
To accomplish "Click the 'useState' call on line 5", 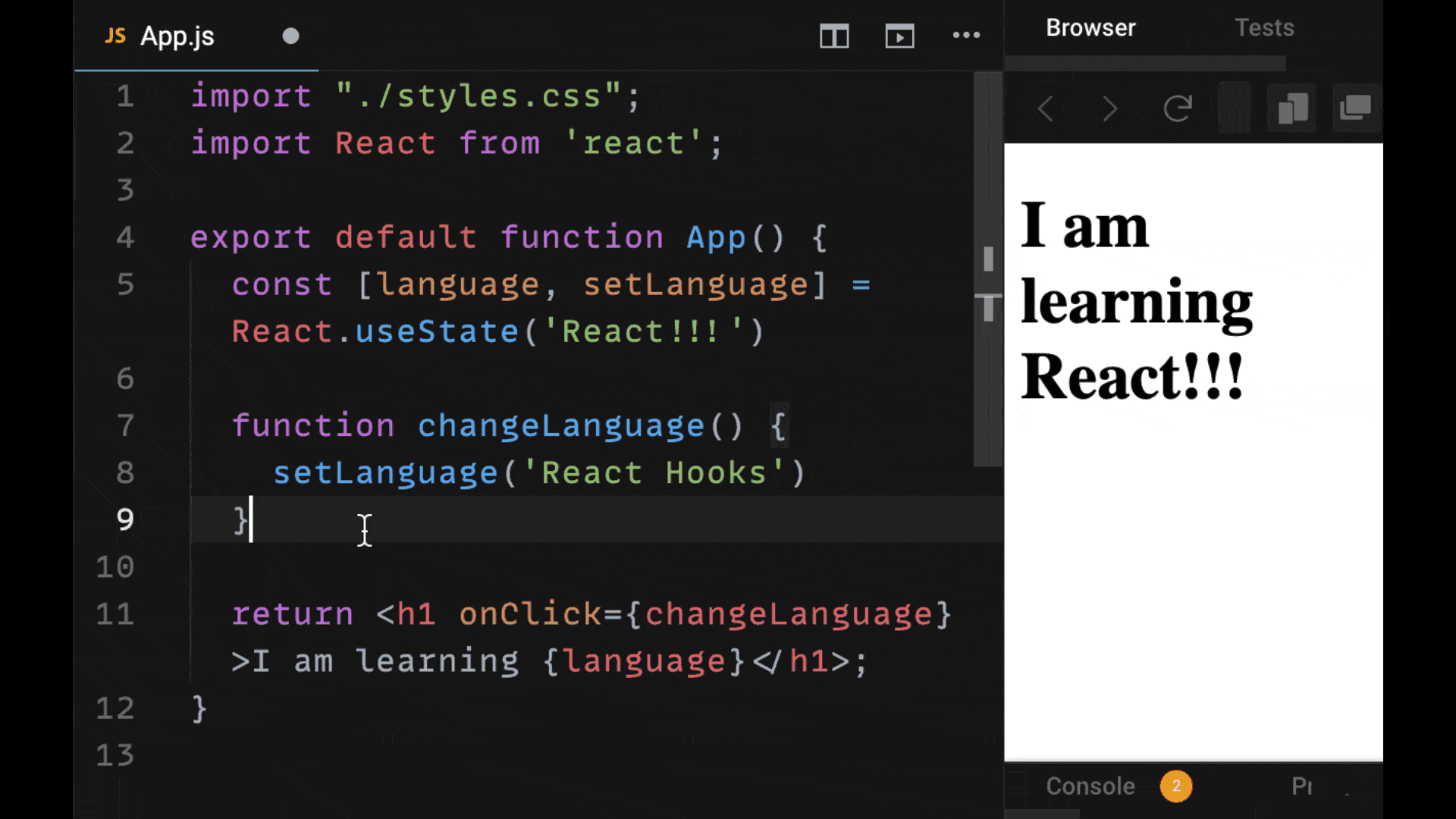I will (437, 332).
